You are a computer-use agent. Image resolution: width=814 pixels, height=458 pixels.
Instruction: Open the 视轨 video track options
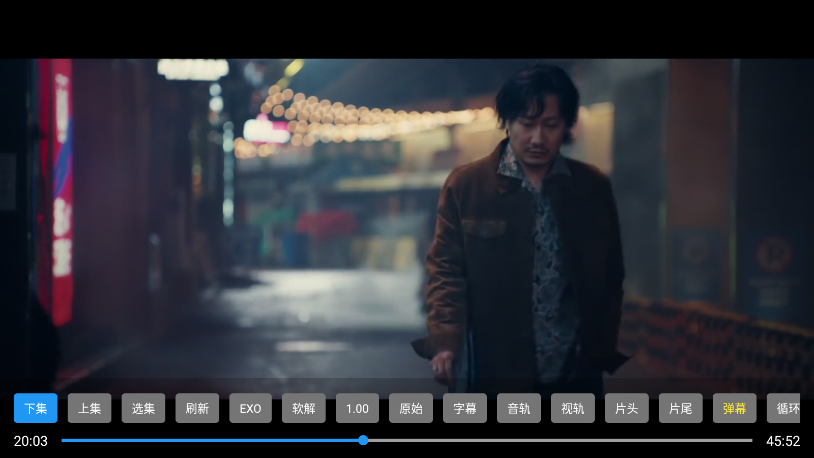pyautogui.click(x=573, y=408)
